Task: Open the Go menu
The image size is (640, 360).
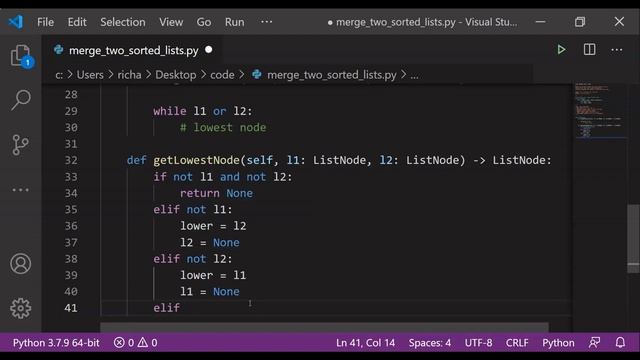Action: point(204,22)
